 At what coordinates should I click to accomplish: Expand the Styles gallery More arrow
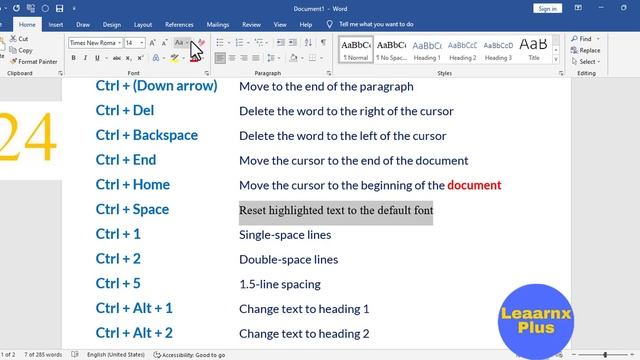coord(556,60)
